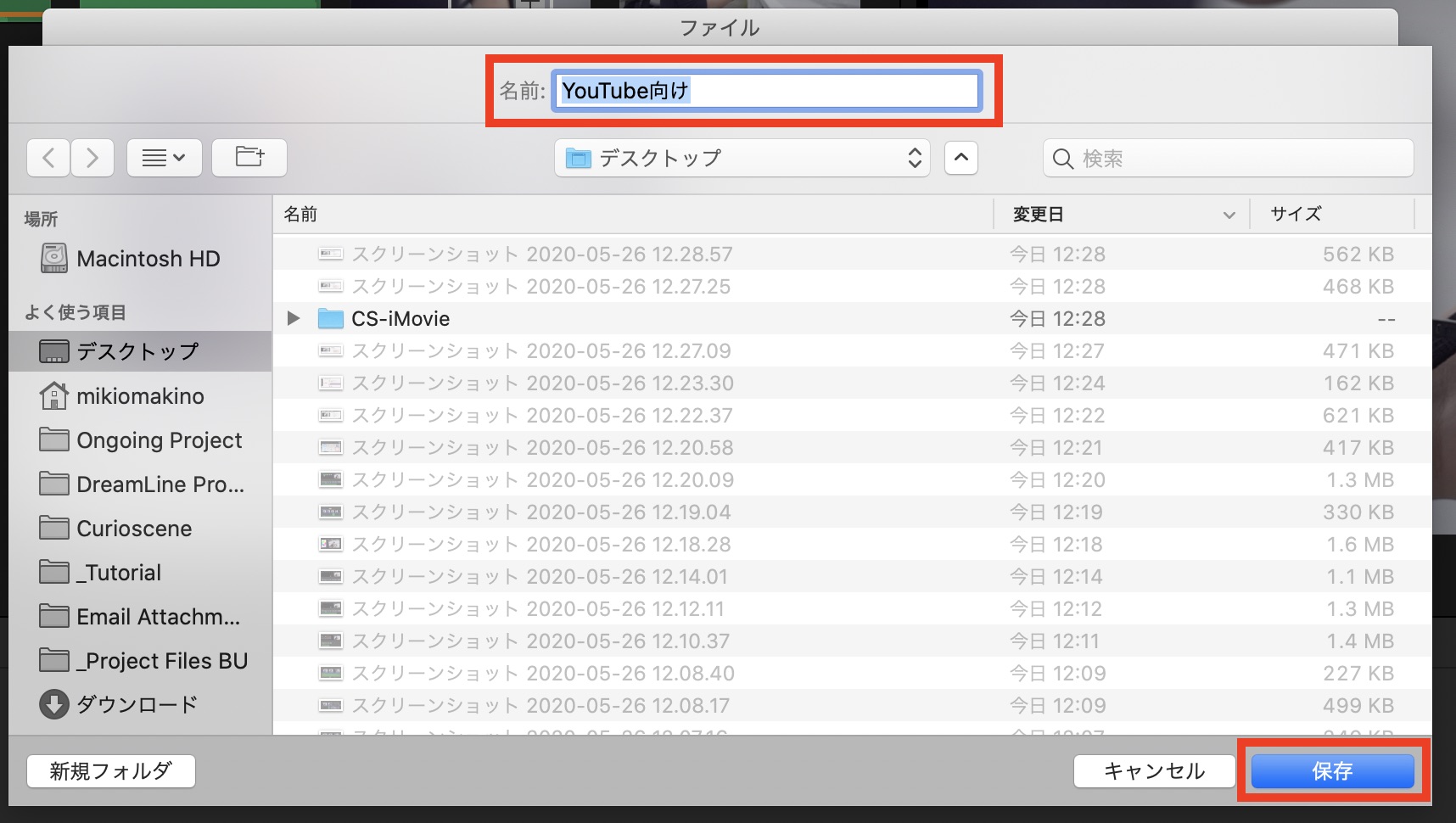Screen dimensions: 1456x823
Task: Click the folder icon beside Curioscene
Action: coord(54,528)
